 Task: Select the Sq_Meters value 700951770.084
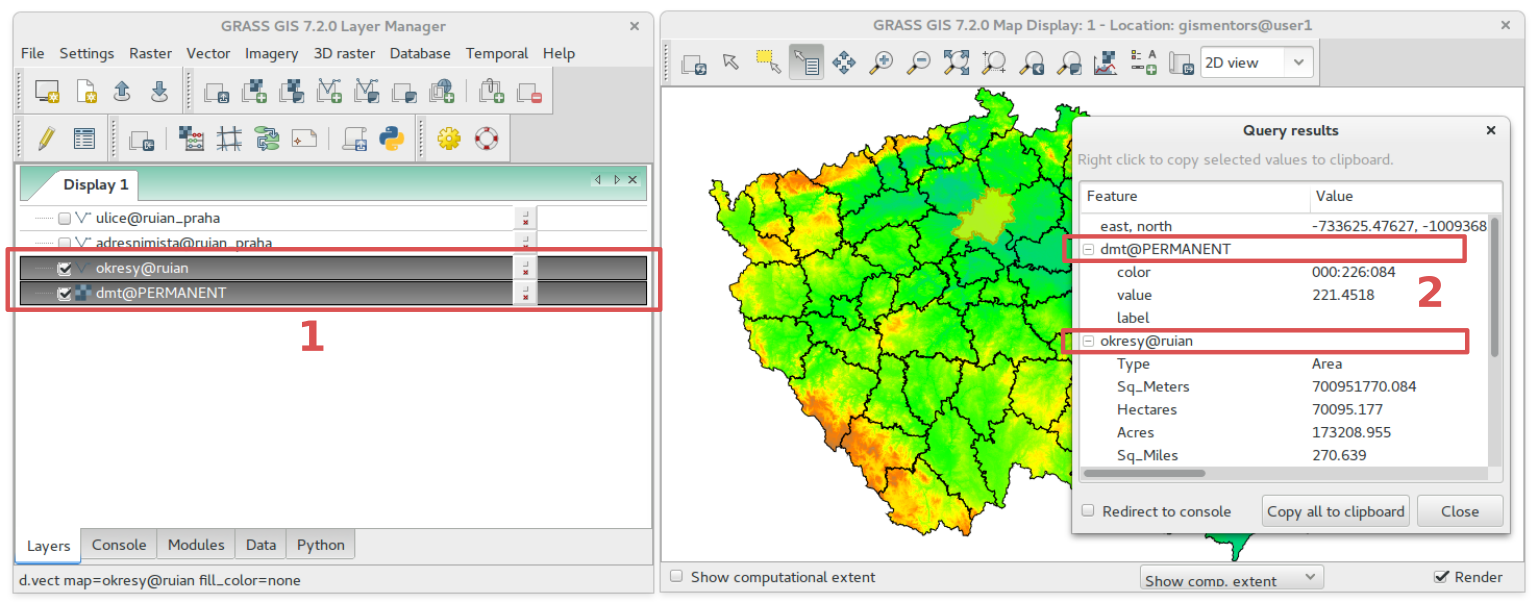pyautogui.click(x=1364, y=387)
